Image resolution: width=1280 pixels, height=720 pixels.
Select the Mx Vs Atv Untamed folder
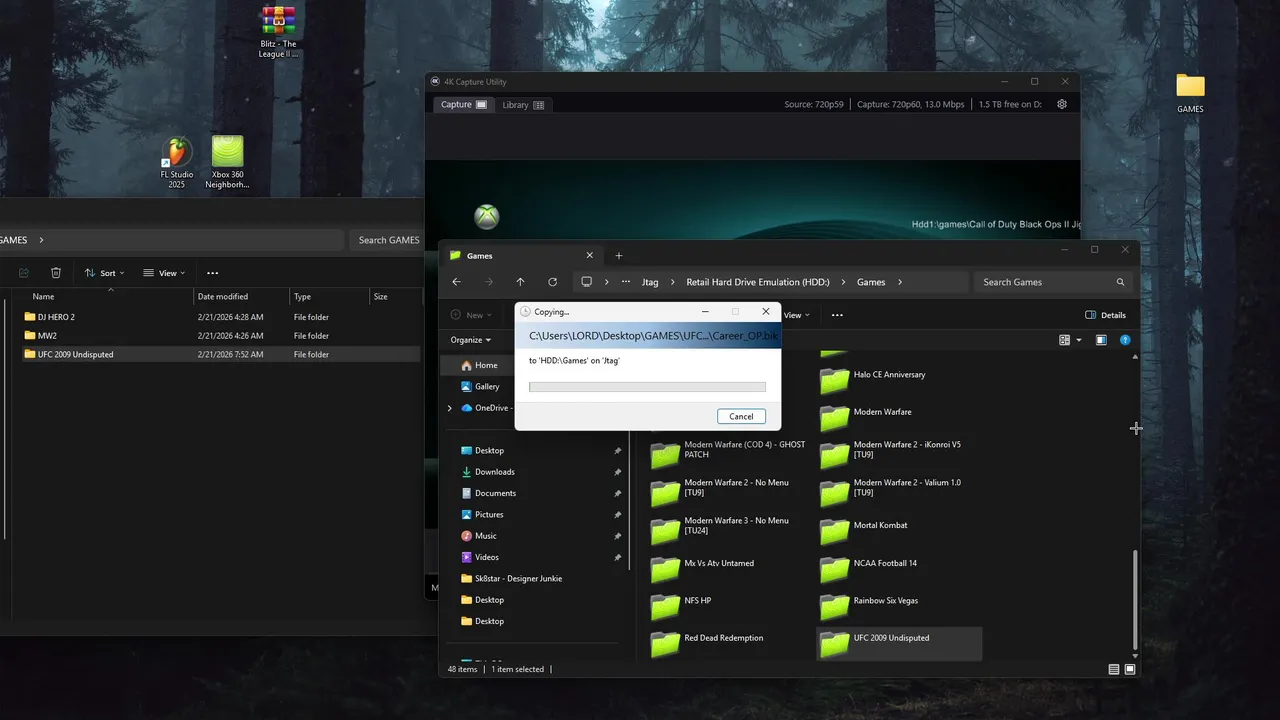729,568
